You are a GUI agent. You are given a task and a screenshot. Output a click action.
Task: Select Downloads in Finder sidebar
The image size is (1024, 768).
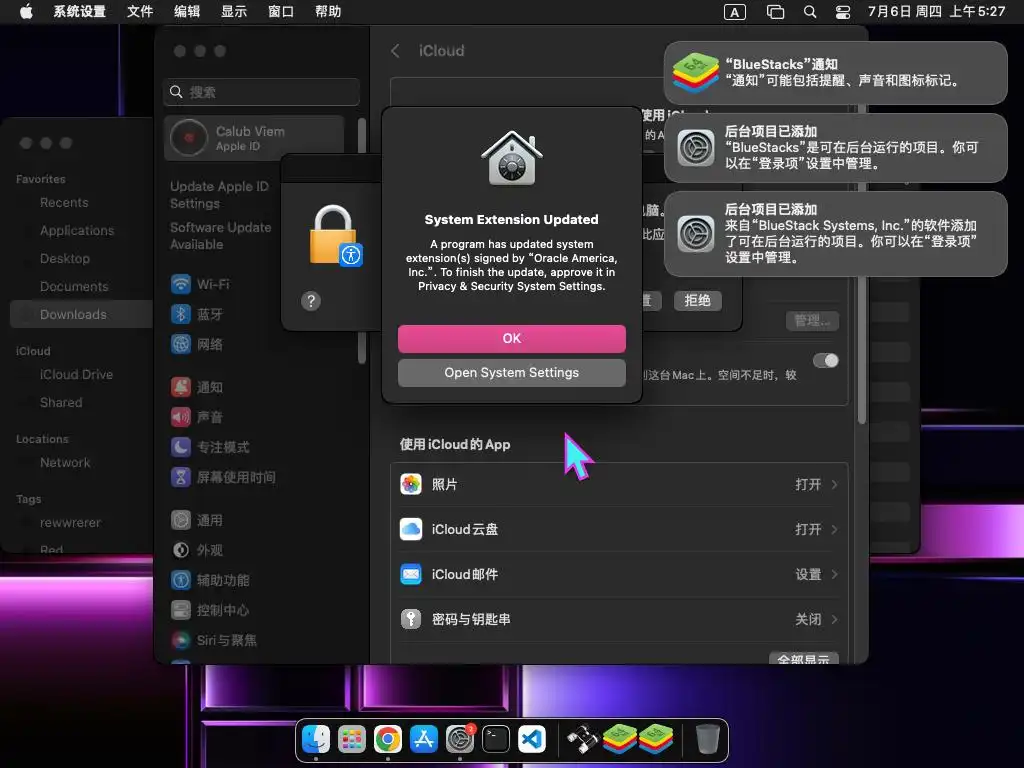81,314
